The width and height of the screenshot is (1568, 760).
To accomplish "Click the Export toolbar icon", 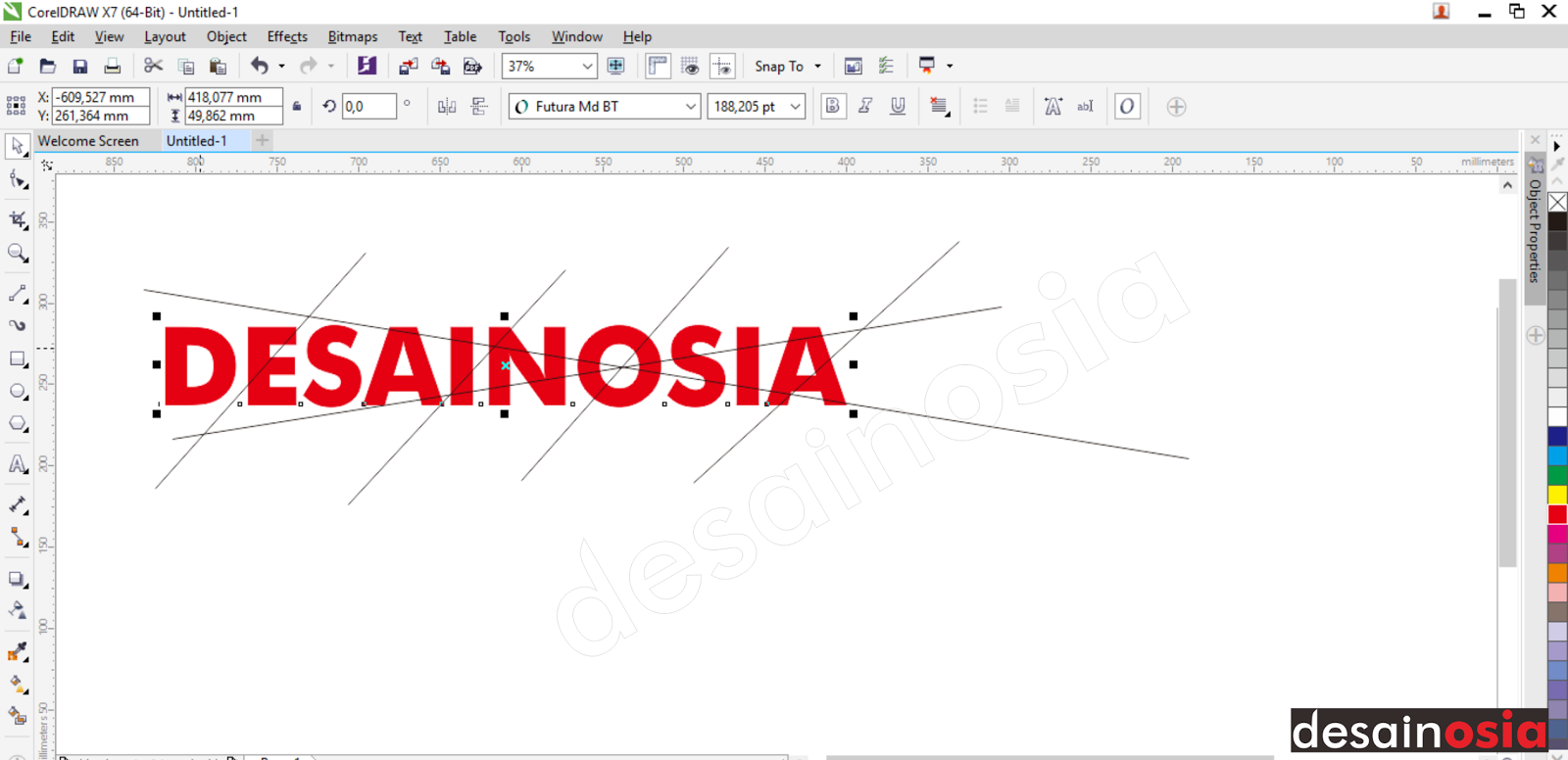I will pos(441,66).
